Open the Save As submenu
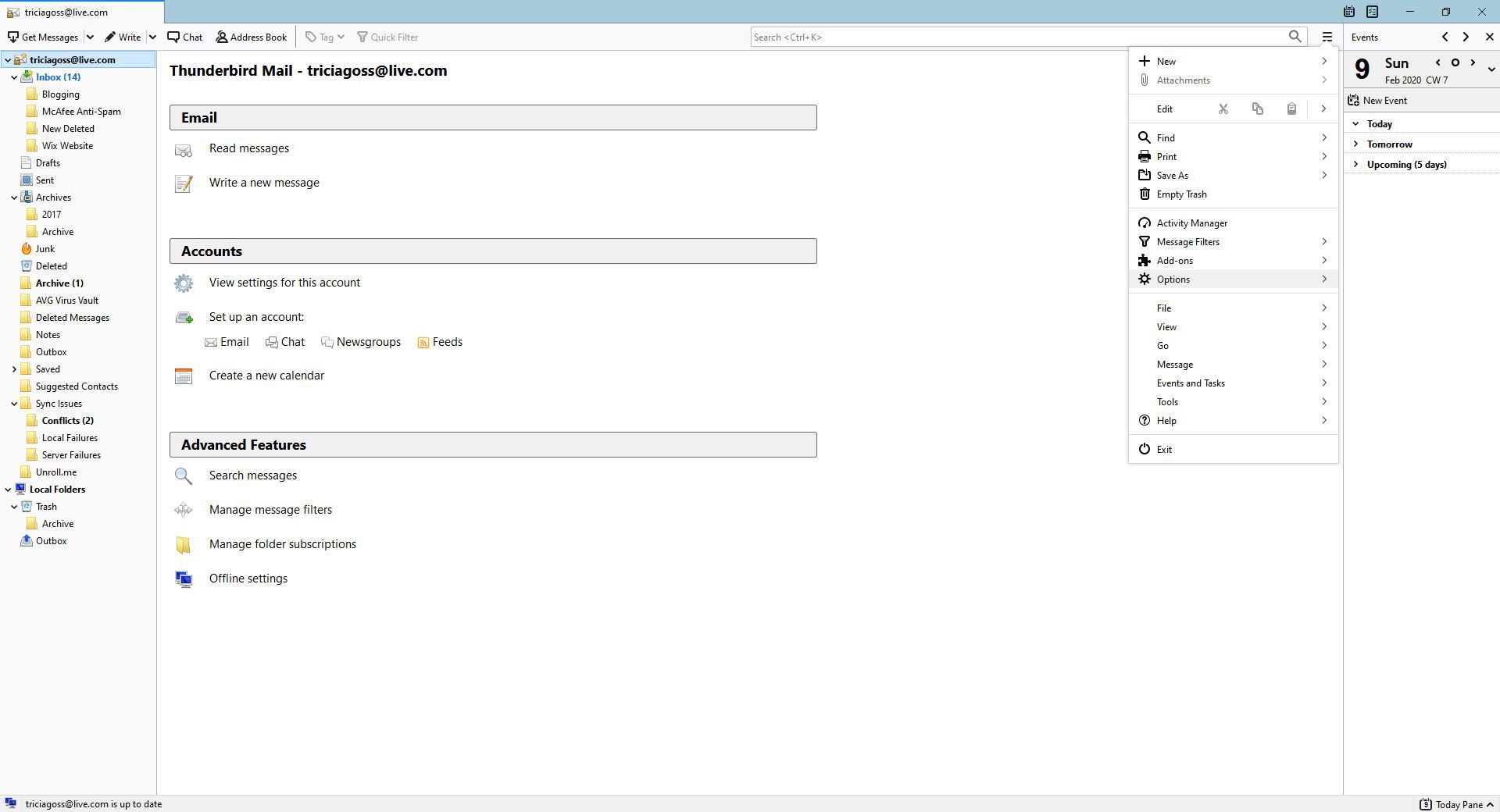 tap(1234, 175)
